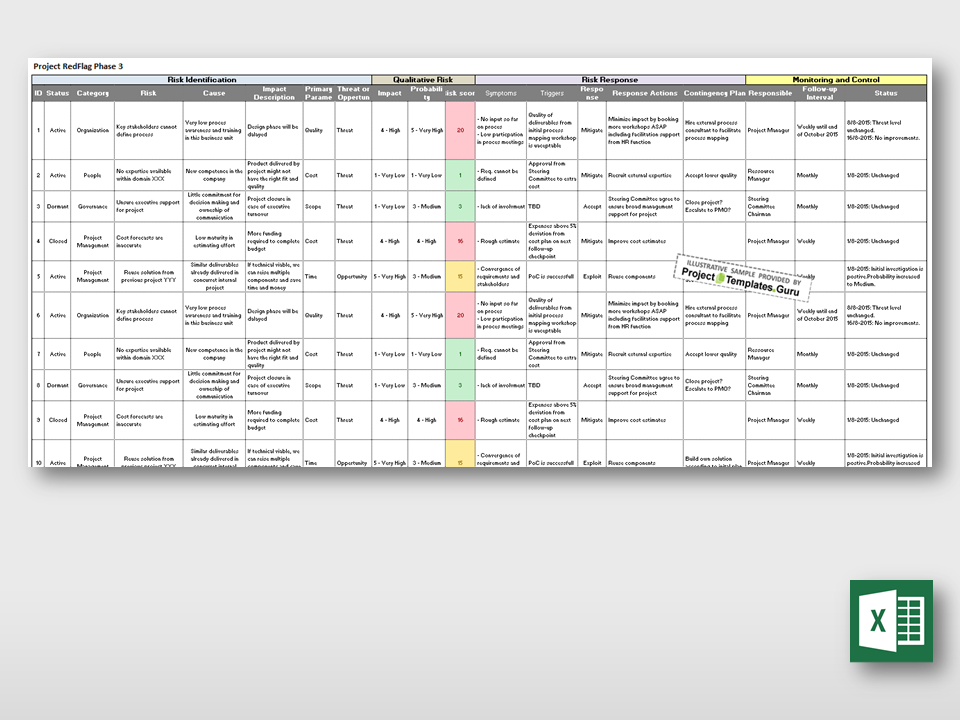Viewport: 960px width, 720px height.
Task: Click the '5 - Very High' impact in row 5
Action: pos(390,277)
